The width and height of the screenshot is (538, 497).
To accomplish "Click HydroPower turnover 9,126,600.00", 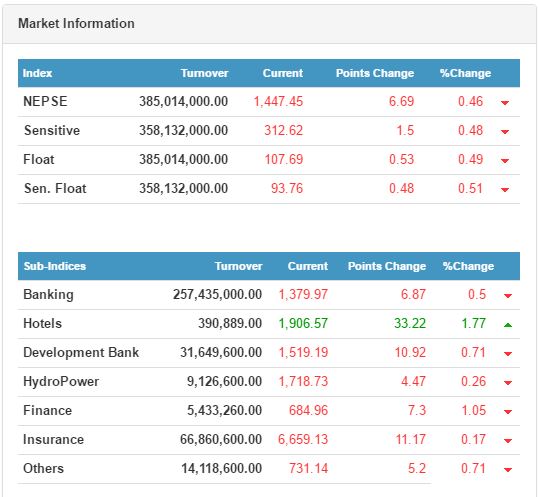I will pos(224,382).
